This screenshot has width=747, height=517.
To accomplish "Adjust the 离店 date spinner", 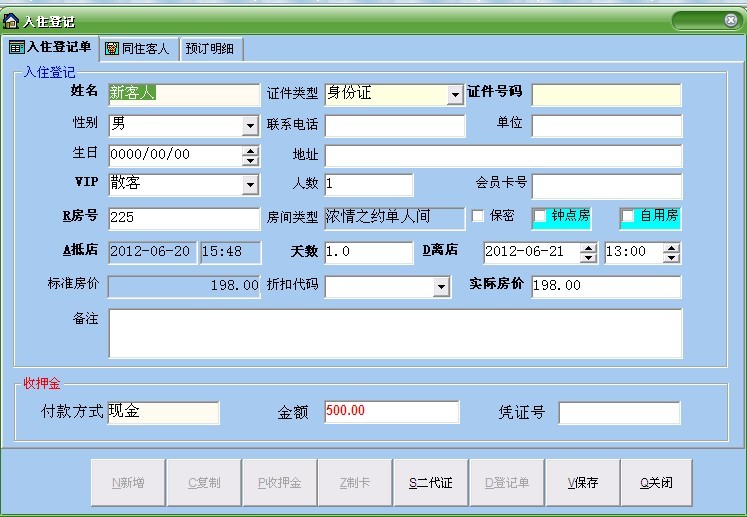I will point(589,252).
